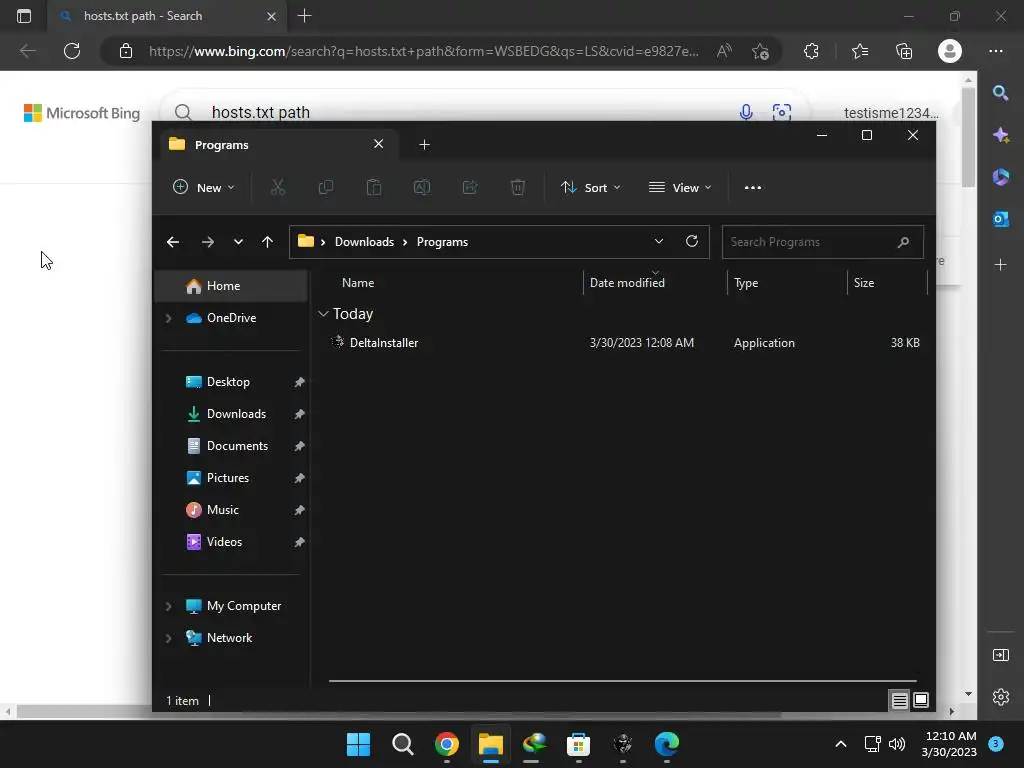This screenshot has height=768, width=1024.
Task: Open Chrome from the taskbar
Action: click(x=447, y=744)
